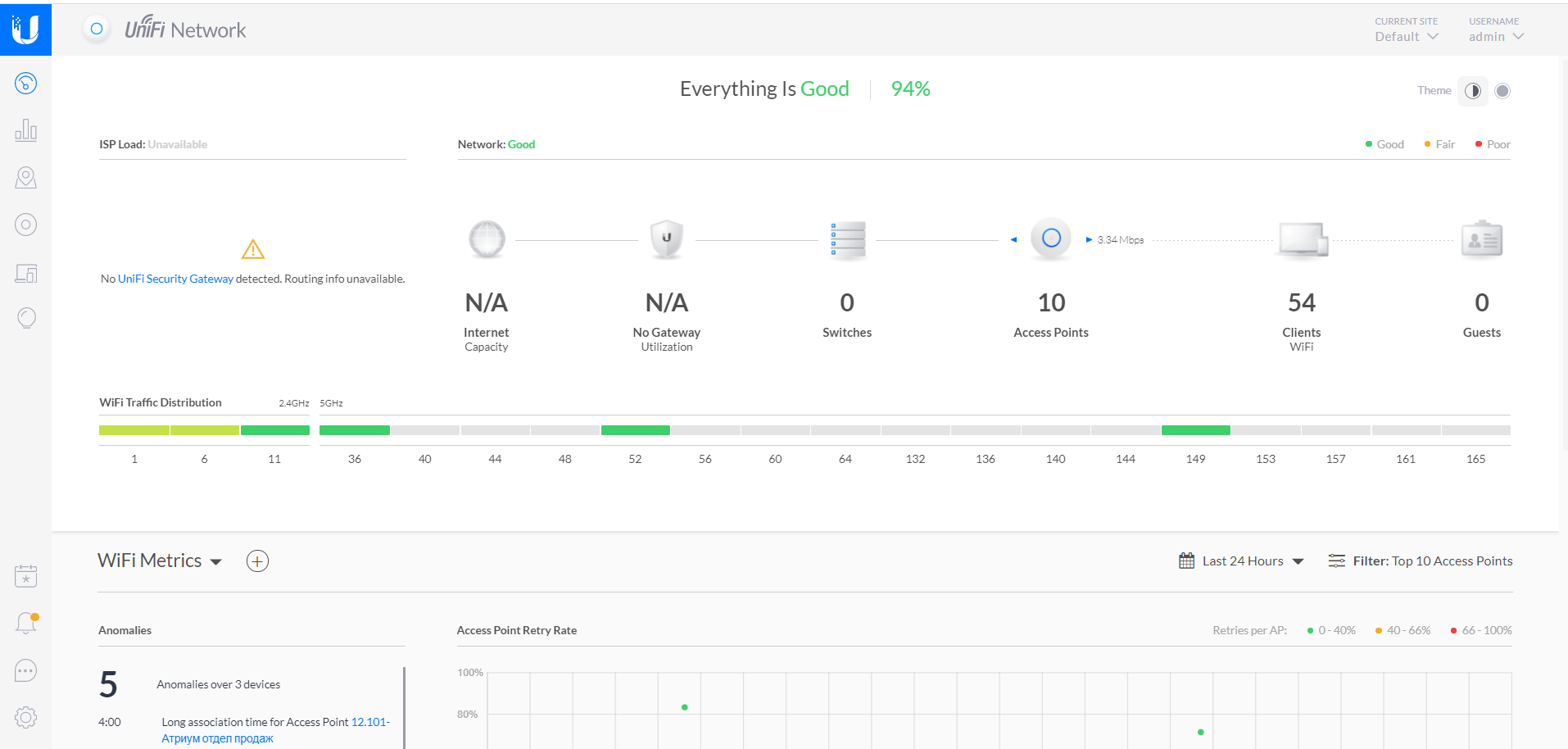Click the 0 Guests count
This screenshot has width=1568, height=749.
pyautogui.click(x=1482, y=303)
